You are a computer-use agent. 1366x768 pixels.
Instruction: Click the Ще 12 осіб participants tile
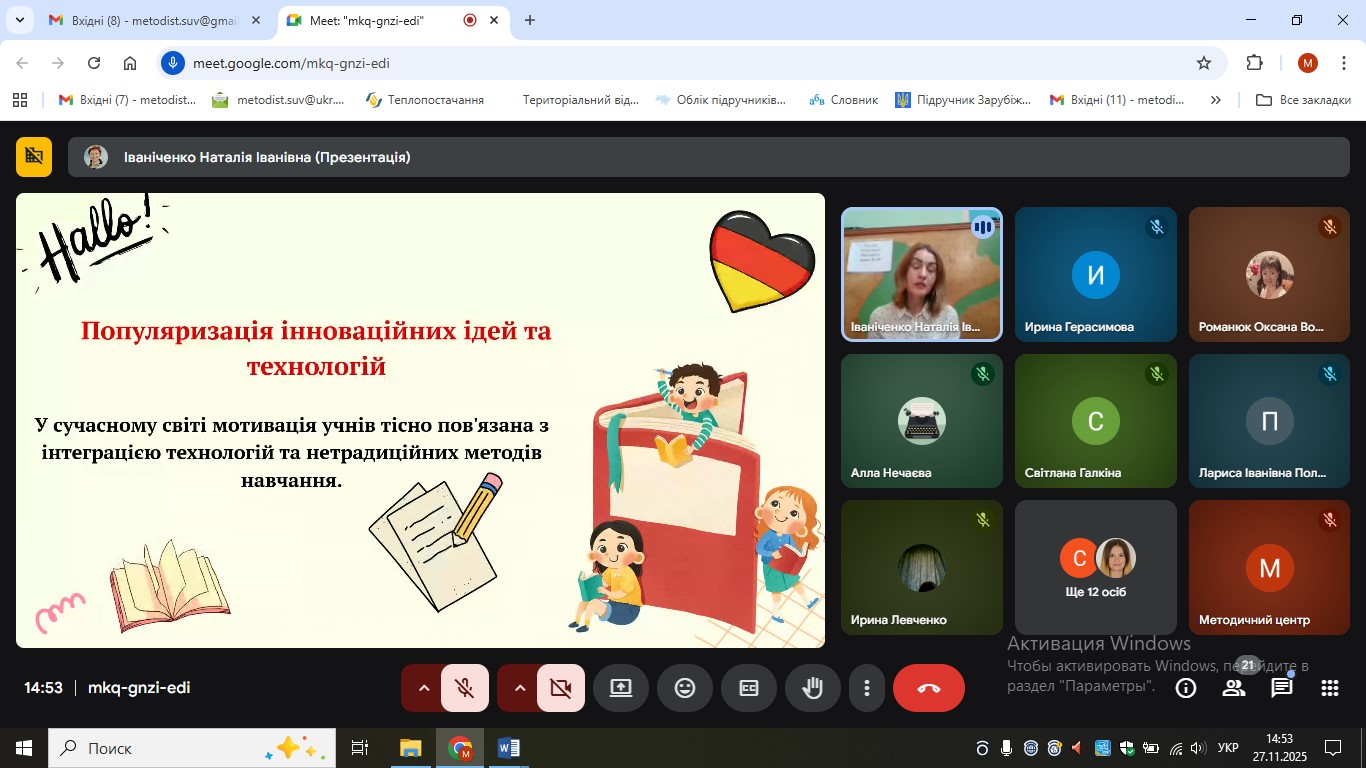(1095, 567)
